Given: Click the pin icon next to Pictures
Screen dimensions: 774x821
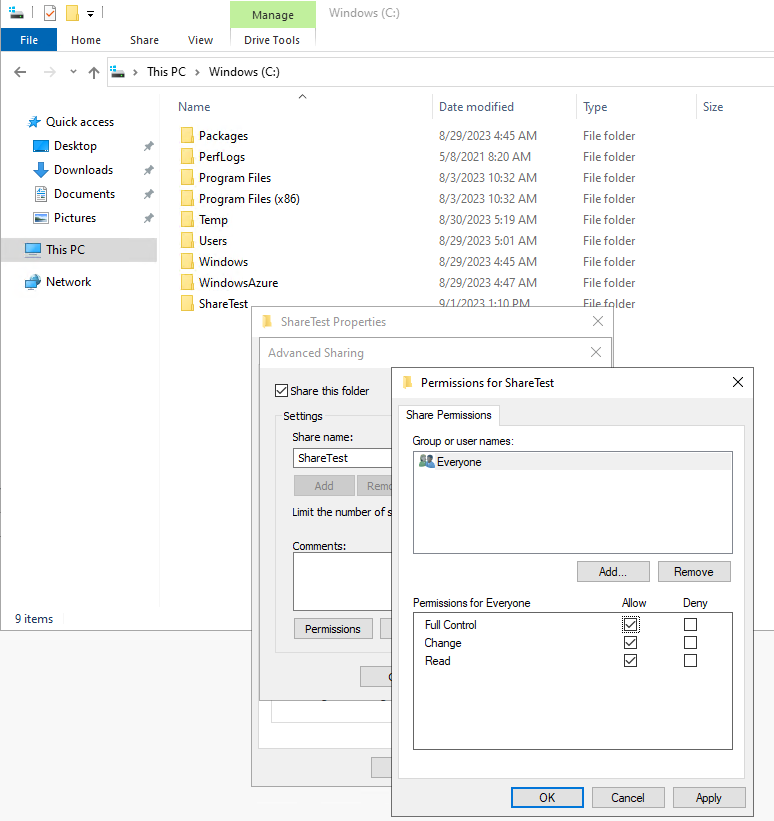Looking at the screenshot, I should point(149,218).
